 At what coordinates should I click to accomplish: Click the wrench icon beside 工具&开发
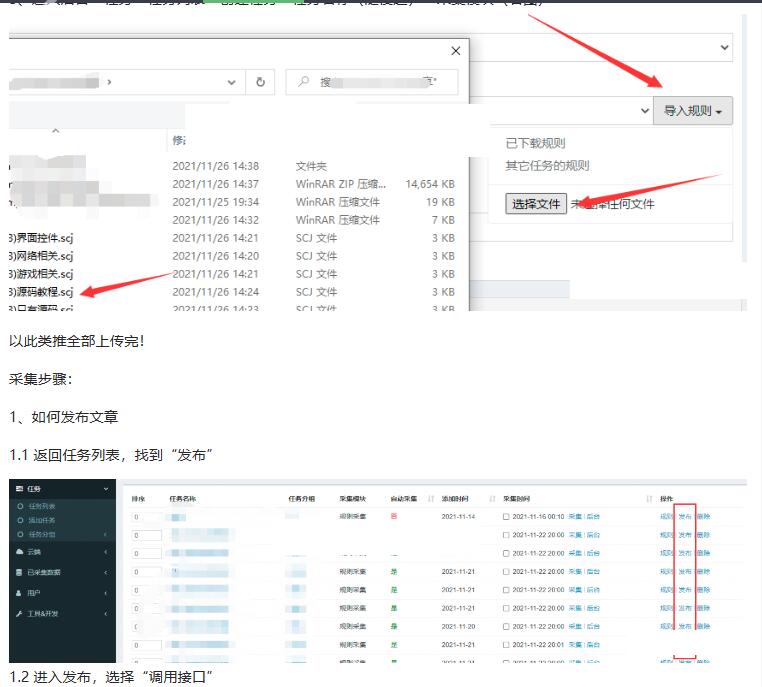click(19, 614)
